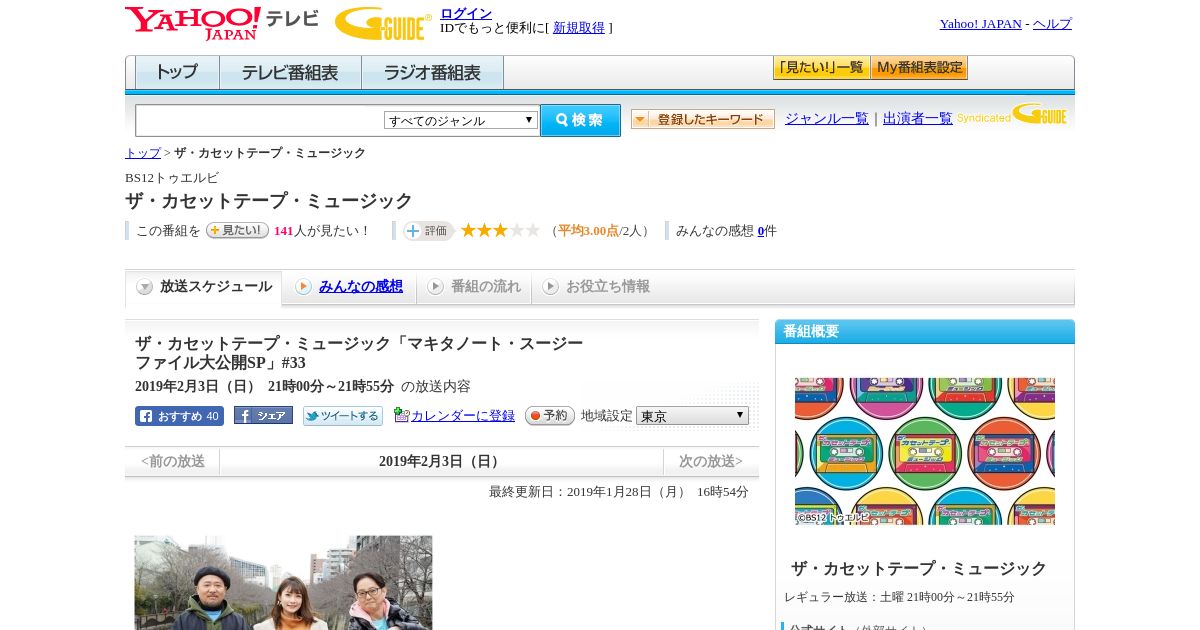Click the 平均3.00点 rating text
The width and height of the screenshot is (1200, 630).
(588, 231)
